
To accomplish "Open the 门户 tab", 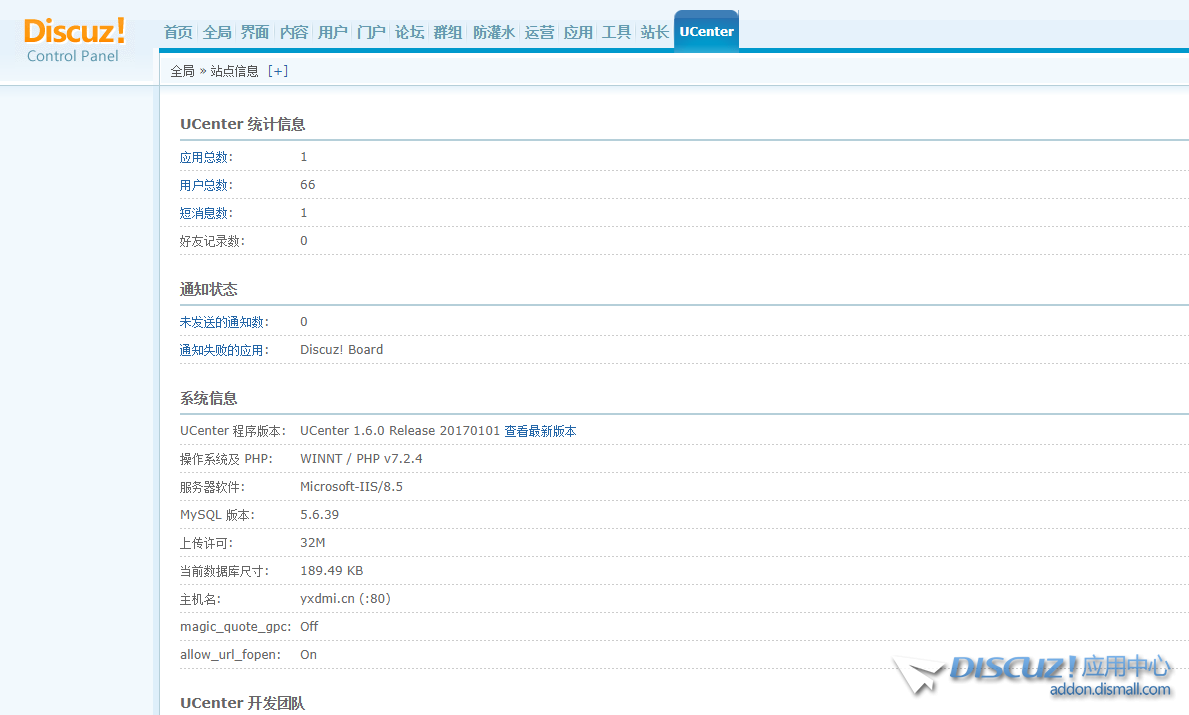I will point(371,32).
